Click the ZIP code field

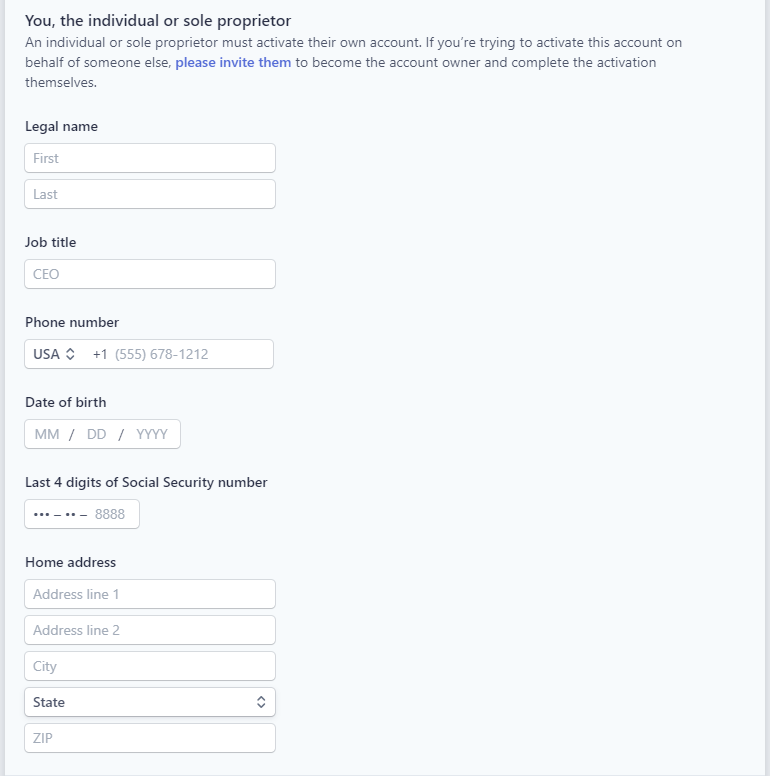coord(150,738)
